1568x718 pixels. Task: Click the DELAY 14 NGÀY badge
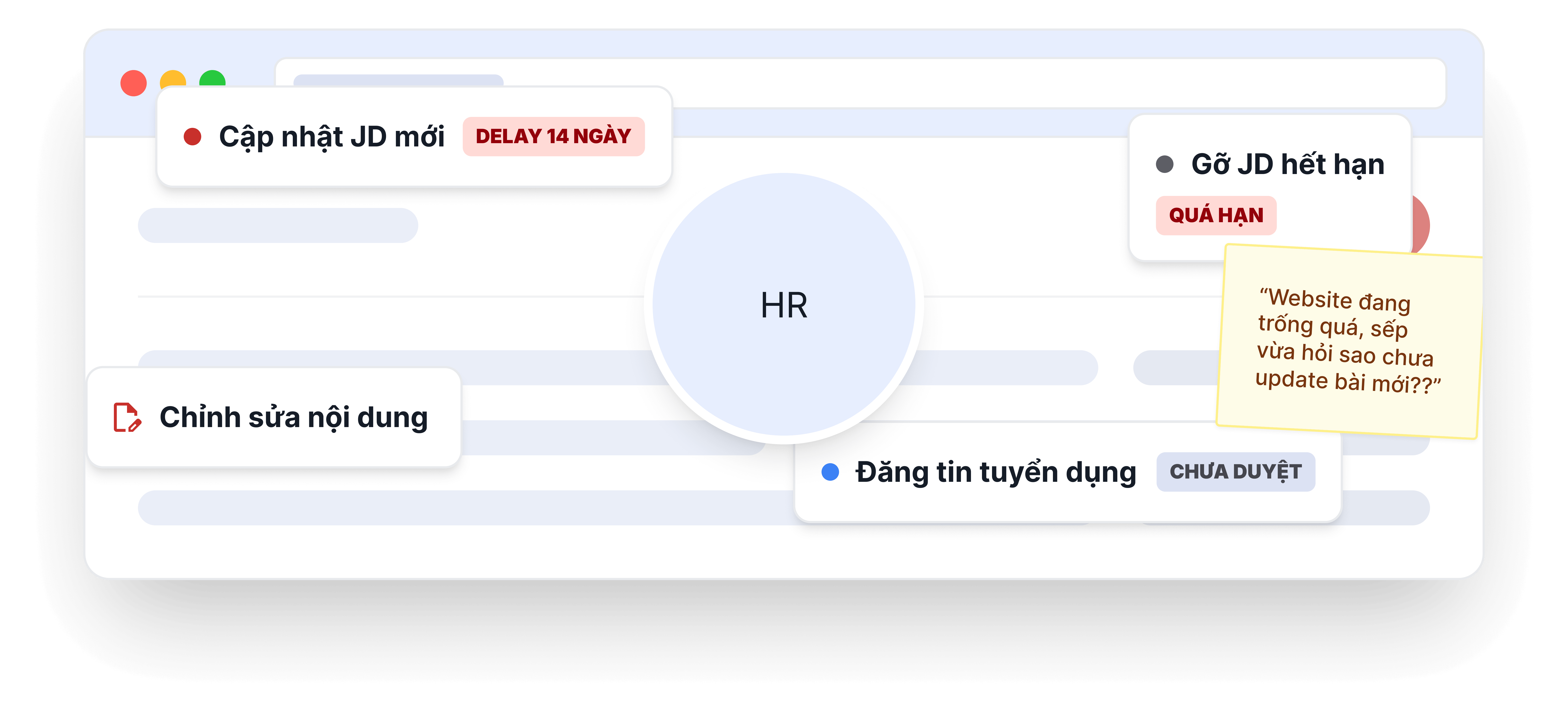[x=553, y=136]
